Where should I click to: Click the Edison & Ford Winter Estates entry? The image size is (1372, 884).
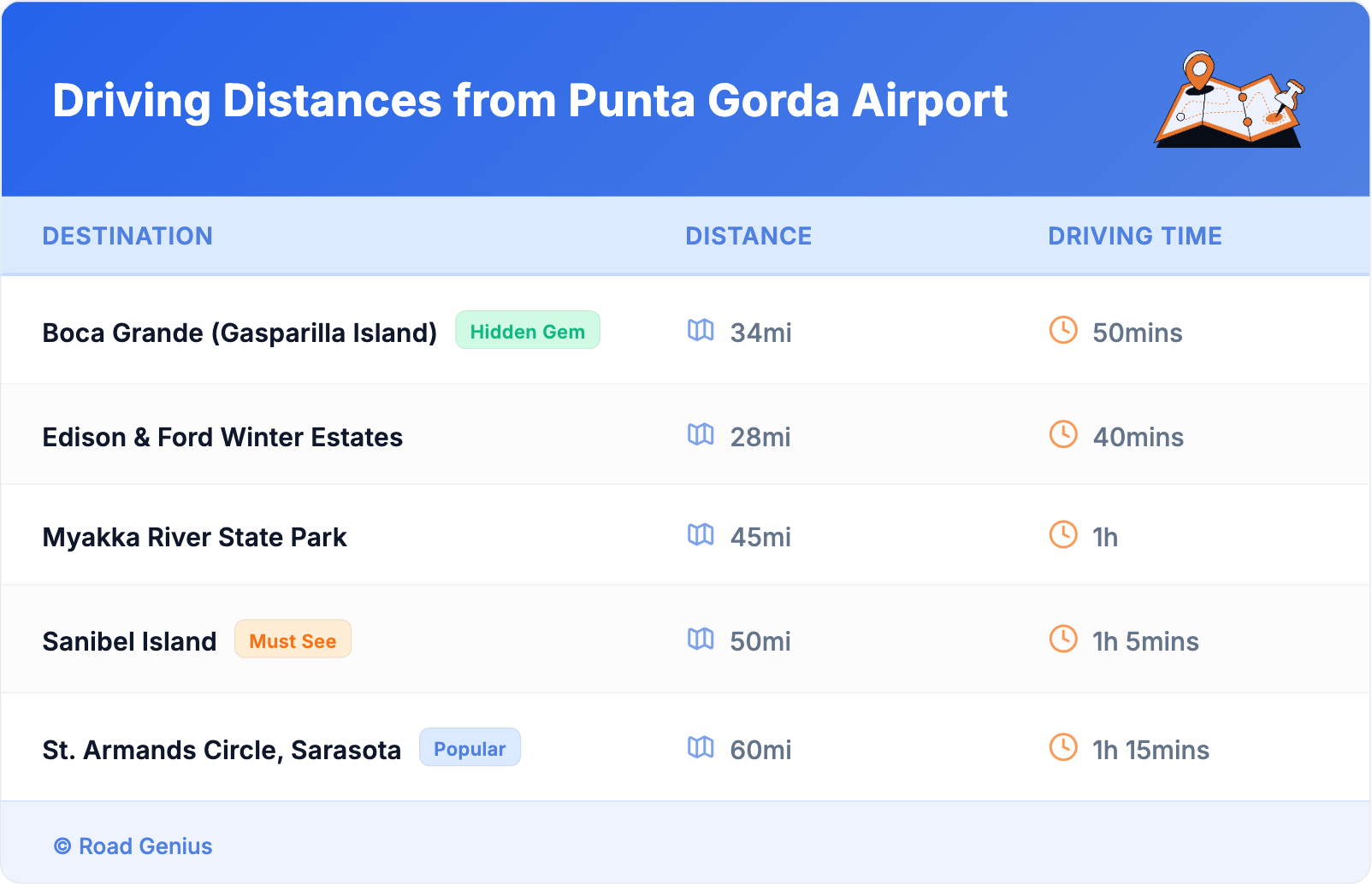(222, 436)
